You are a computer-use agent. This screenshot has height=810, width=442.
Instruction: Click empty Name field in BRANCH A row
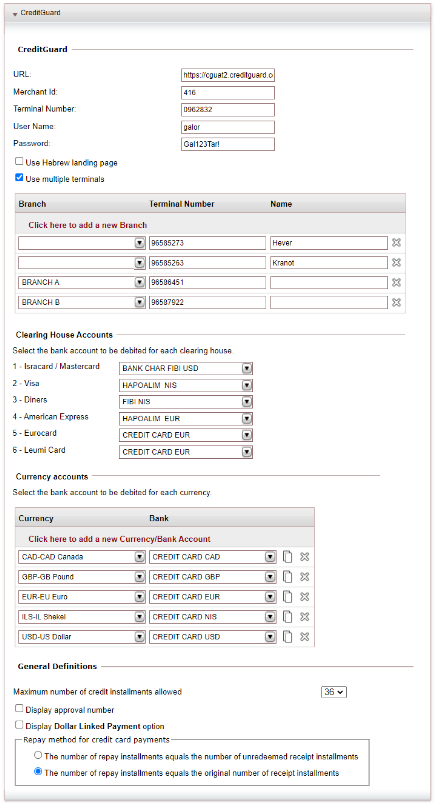click(x=329, y=283)
